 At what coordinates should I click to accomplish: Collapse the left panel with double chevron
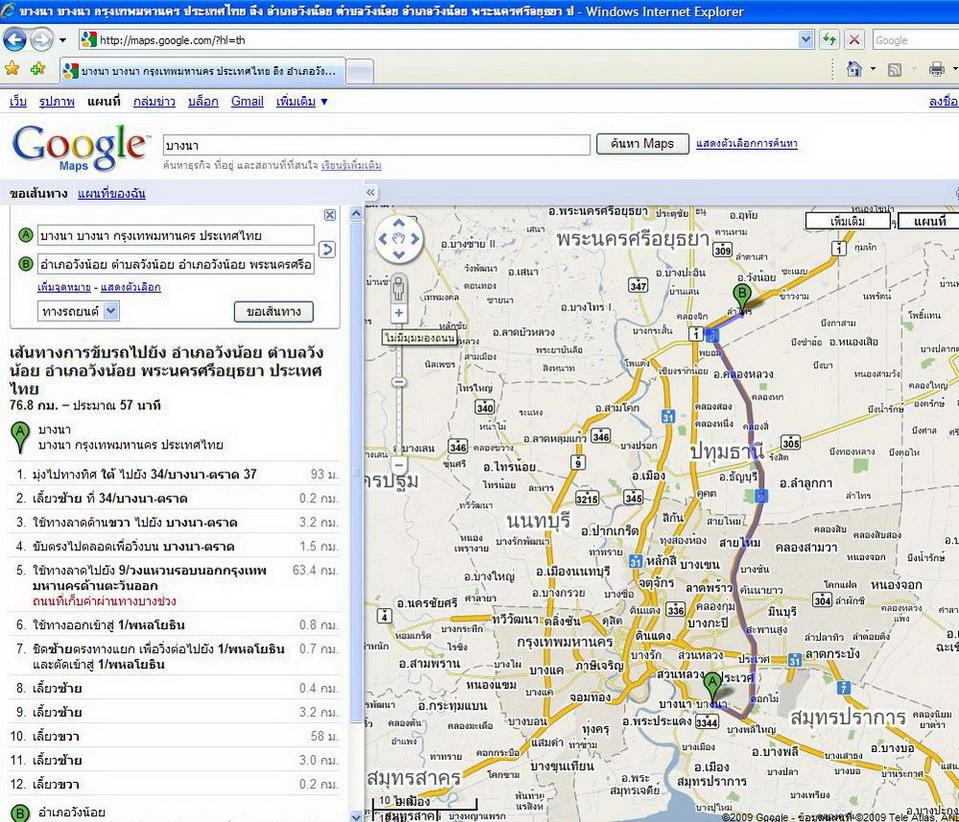371,193
